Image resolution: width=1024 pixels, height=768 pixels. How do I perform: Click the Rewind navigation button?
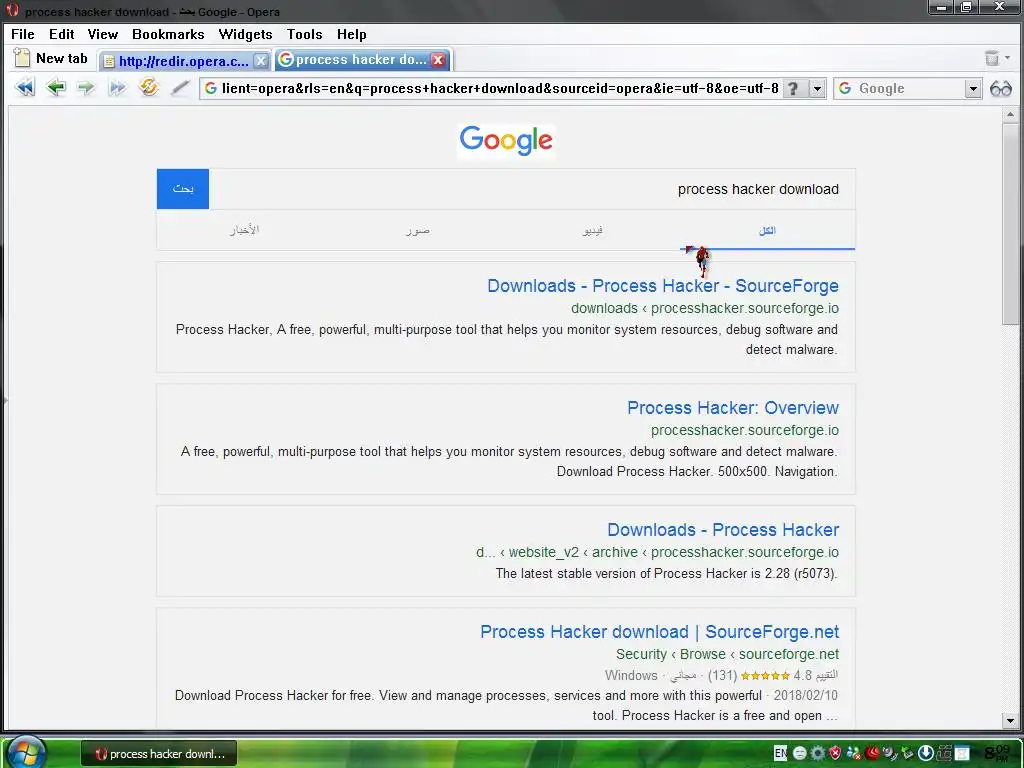coord(25,88)
